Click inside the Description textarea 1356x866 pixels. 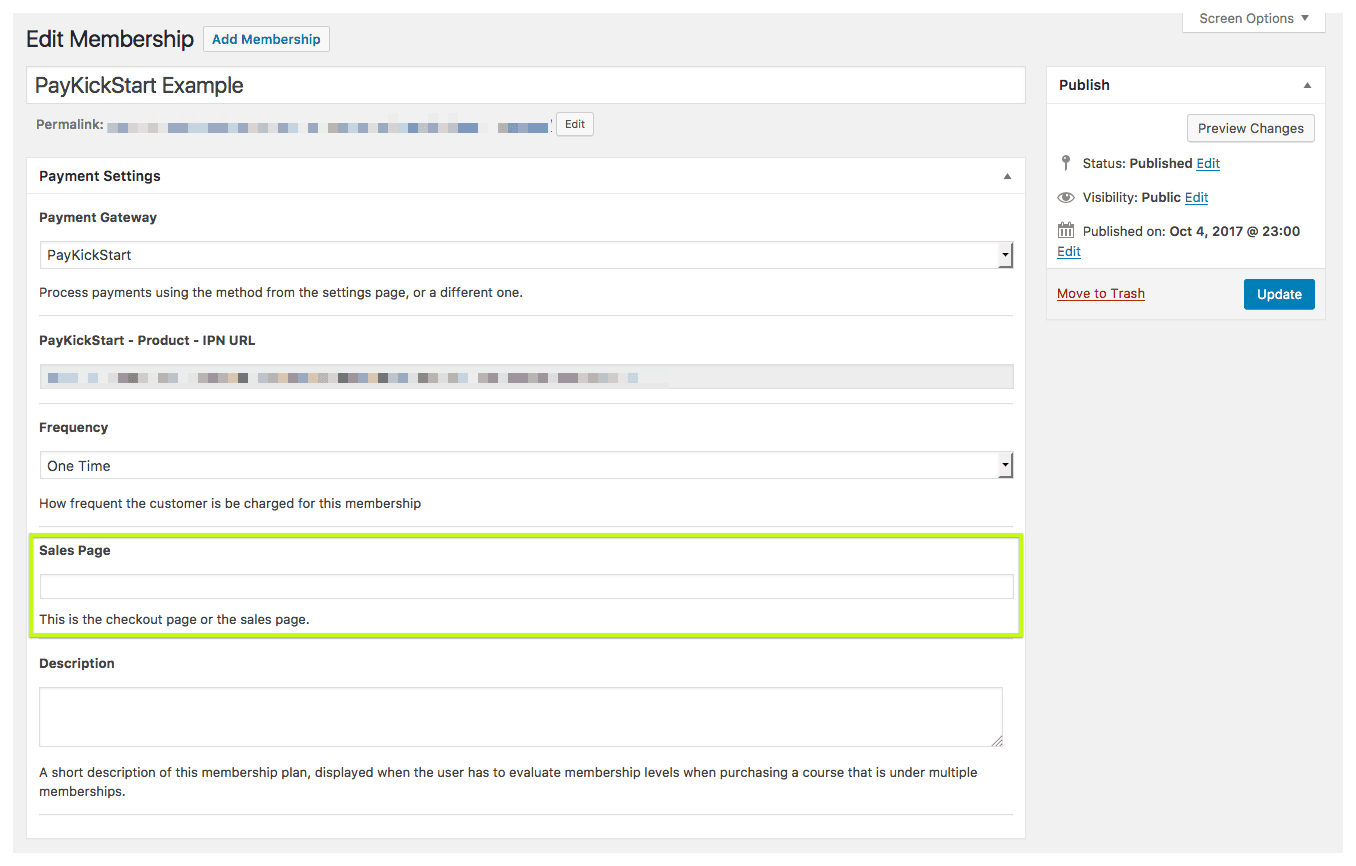pos(521,716)
